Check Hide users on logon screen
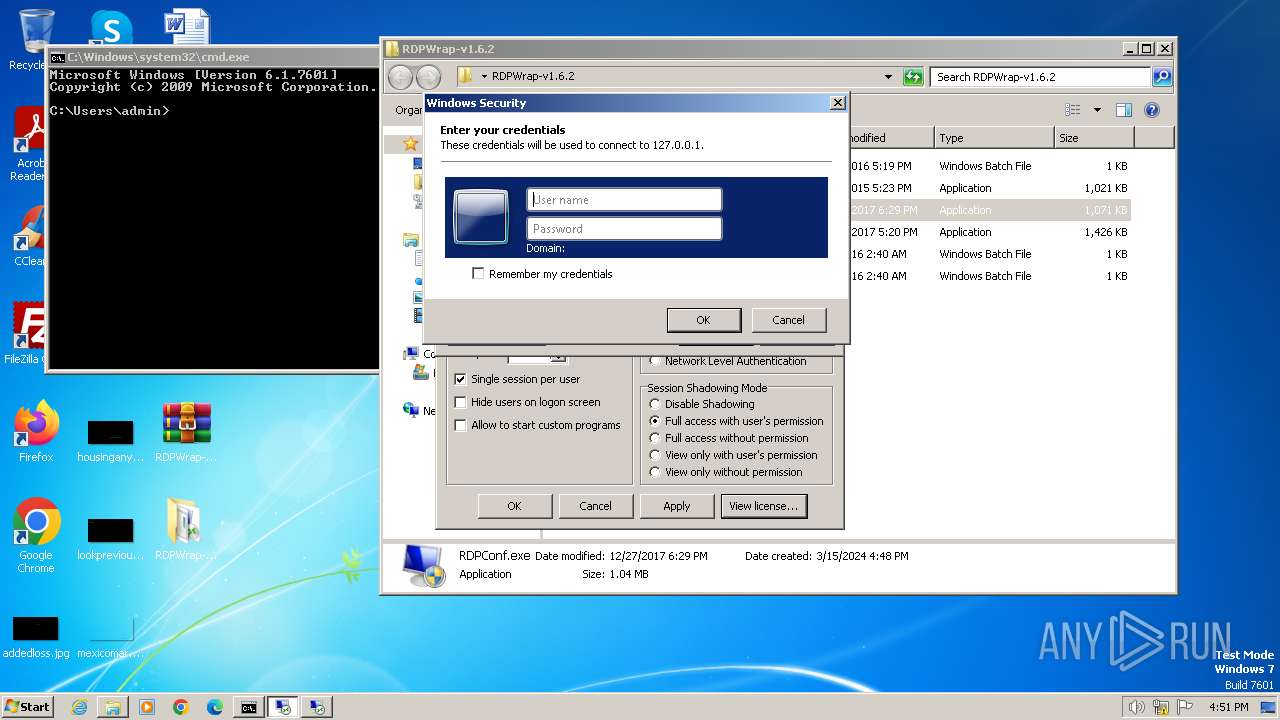The height and width of the screenshot is (720, 1280). click(460, 402)
